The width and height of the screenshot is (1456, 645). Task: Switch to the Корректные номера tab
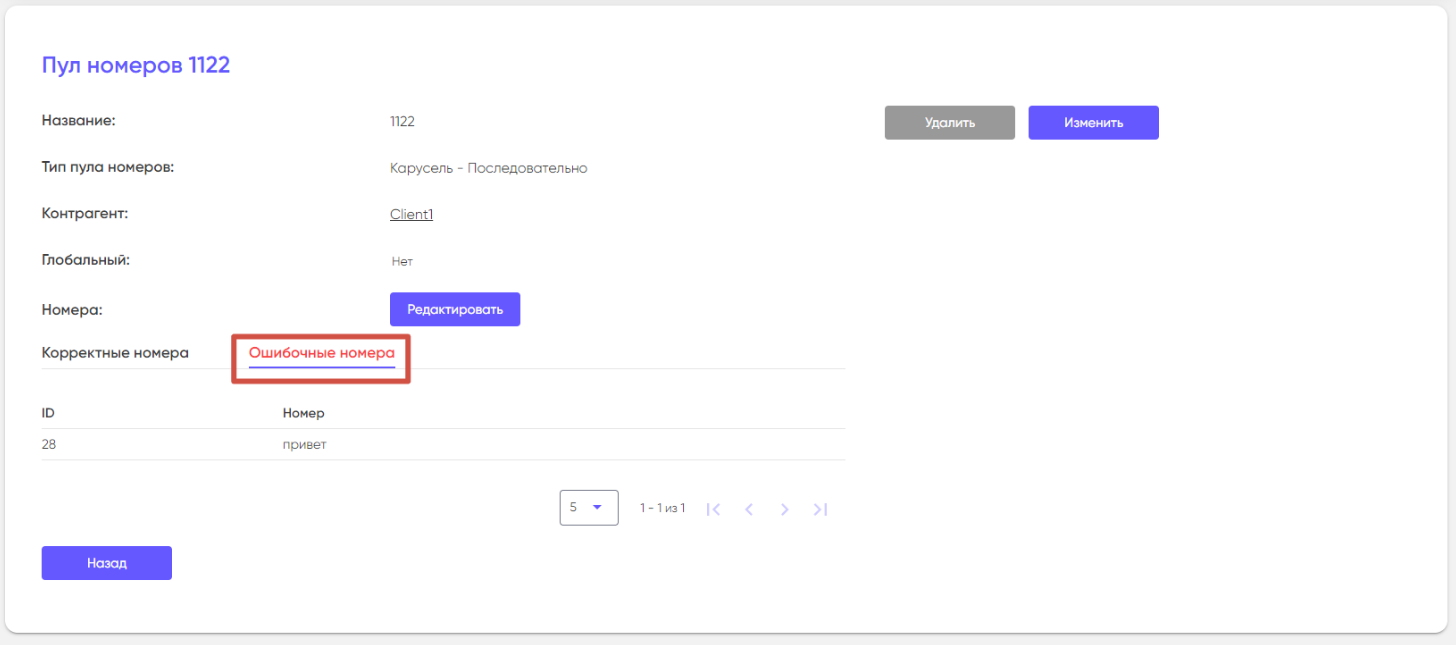click(x=115, y=353)
